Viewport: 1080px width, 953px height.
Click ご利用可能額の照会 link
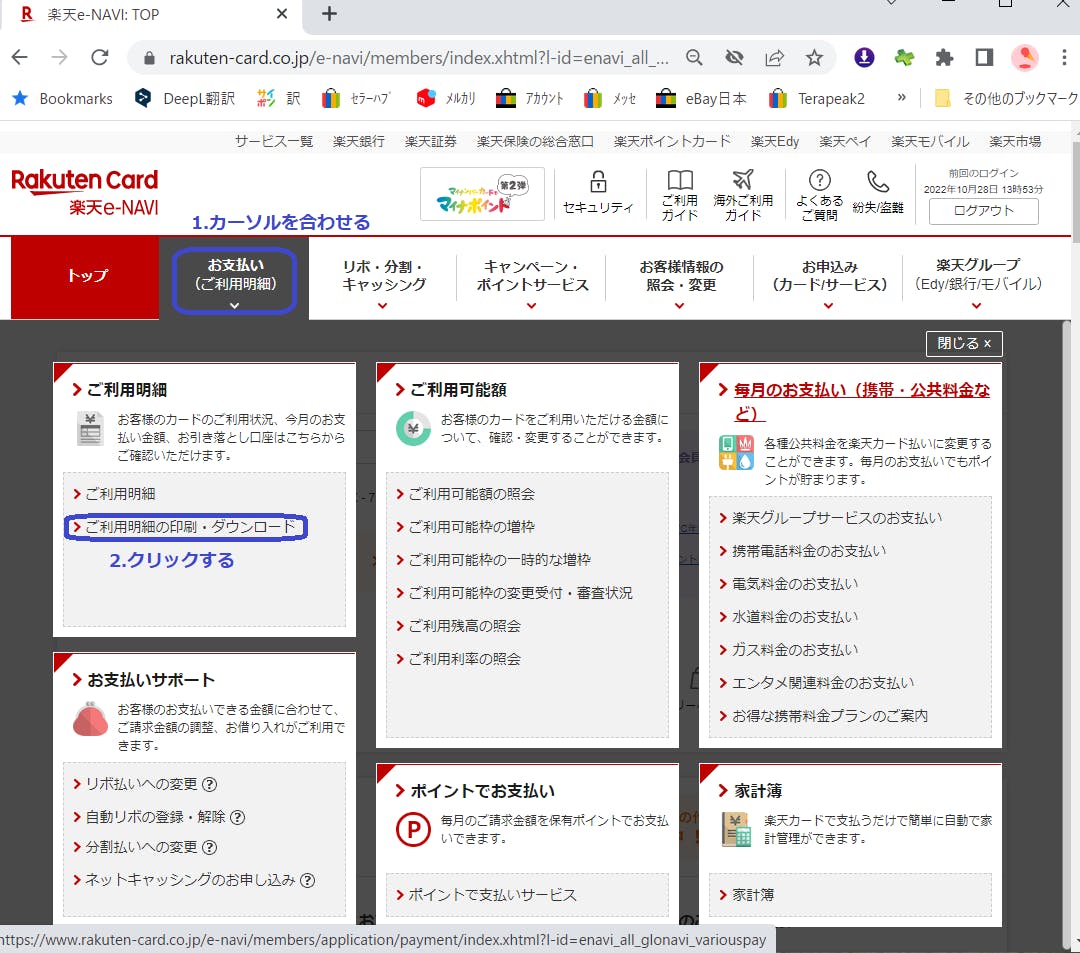[471, 494]
